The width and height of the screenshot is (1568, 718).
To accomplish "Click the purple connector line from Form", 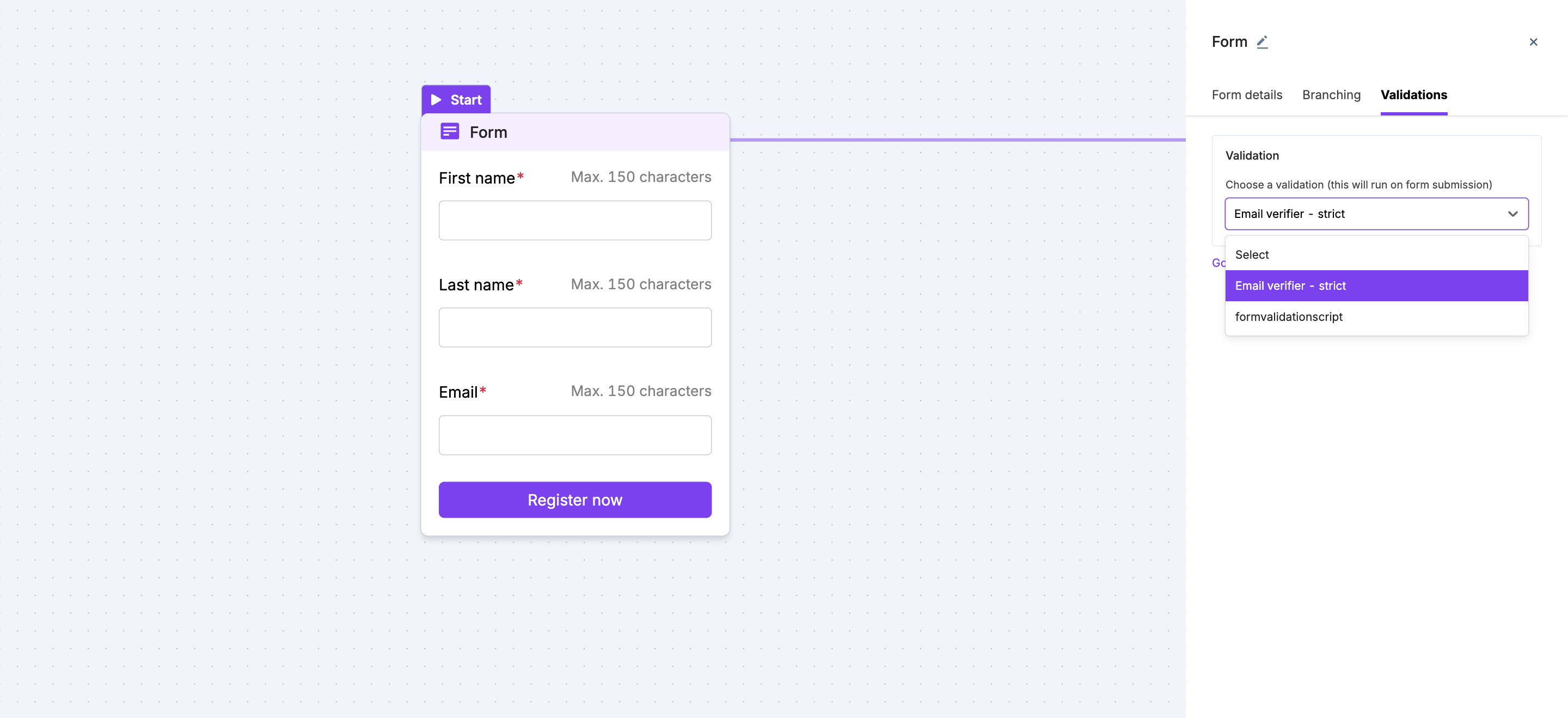I will tap(955, 139).
